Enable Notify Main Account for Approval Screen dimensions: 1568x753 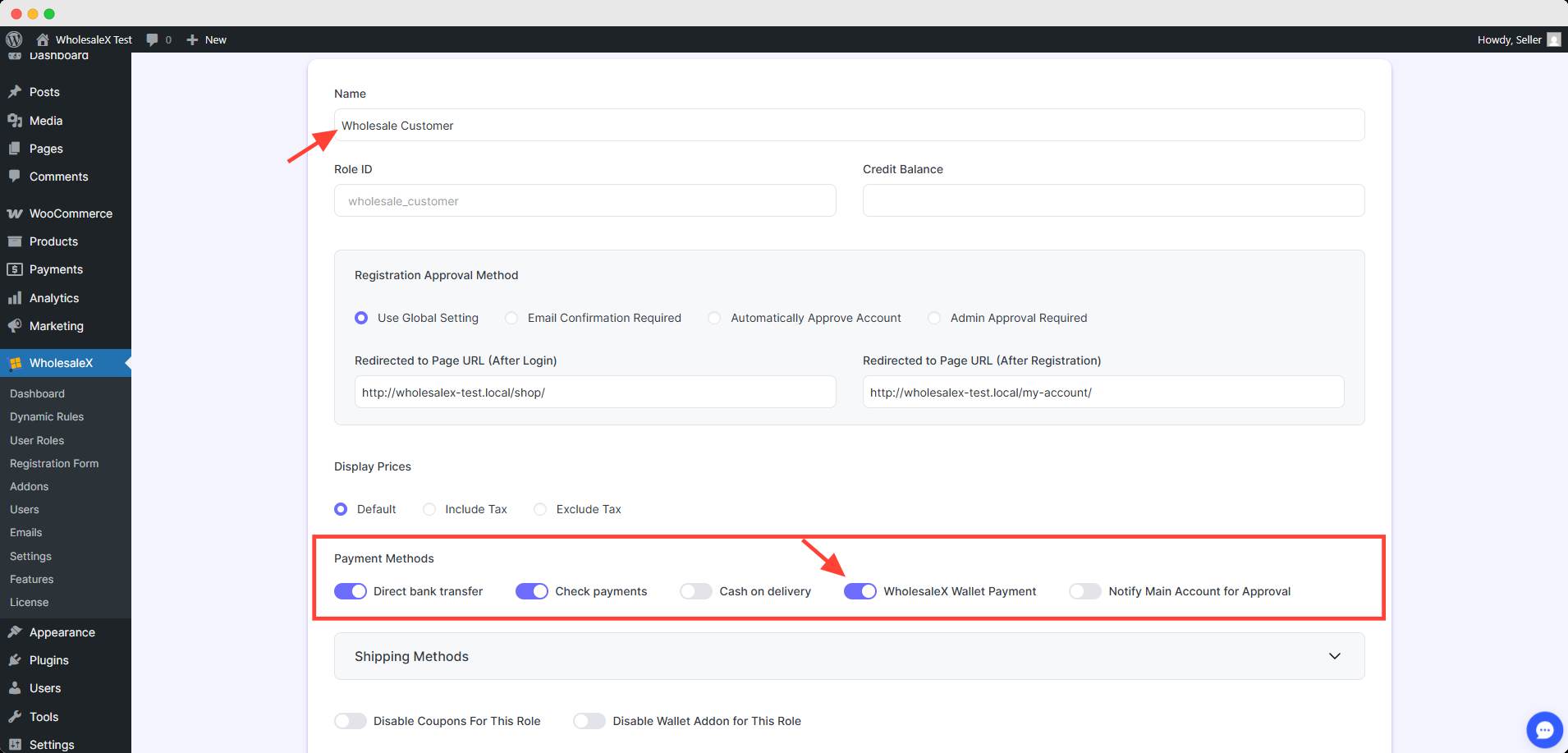1085,591
